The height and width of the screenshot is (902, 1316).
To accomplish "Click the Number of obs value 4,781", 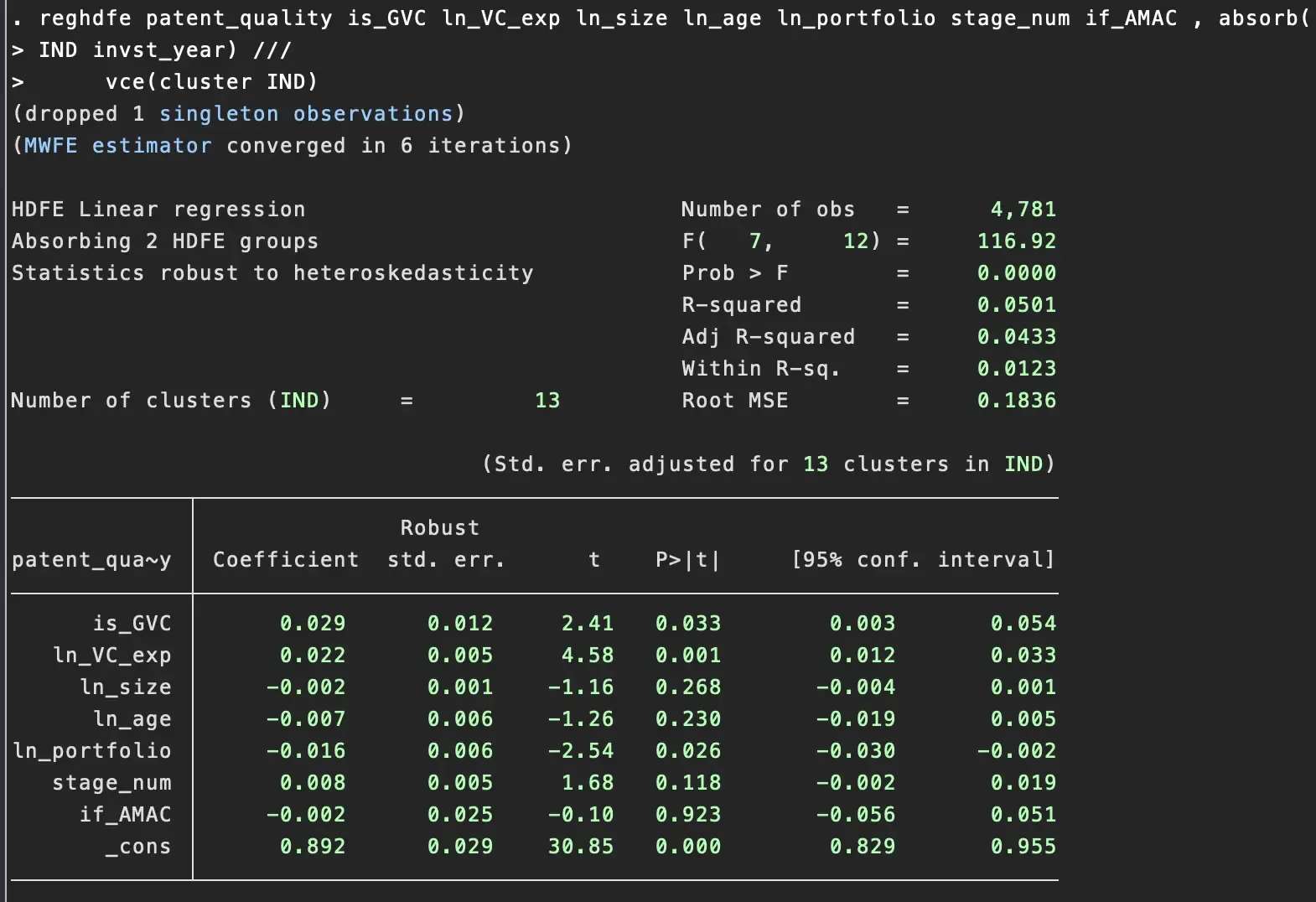I will [1023, 210].
